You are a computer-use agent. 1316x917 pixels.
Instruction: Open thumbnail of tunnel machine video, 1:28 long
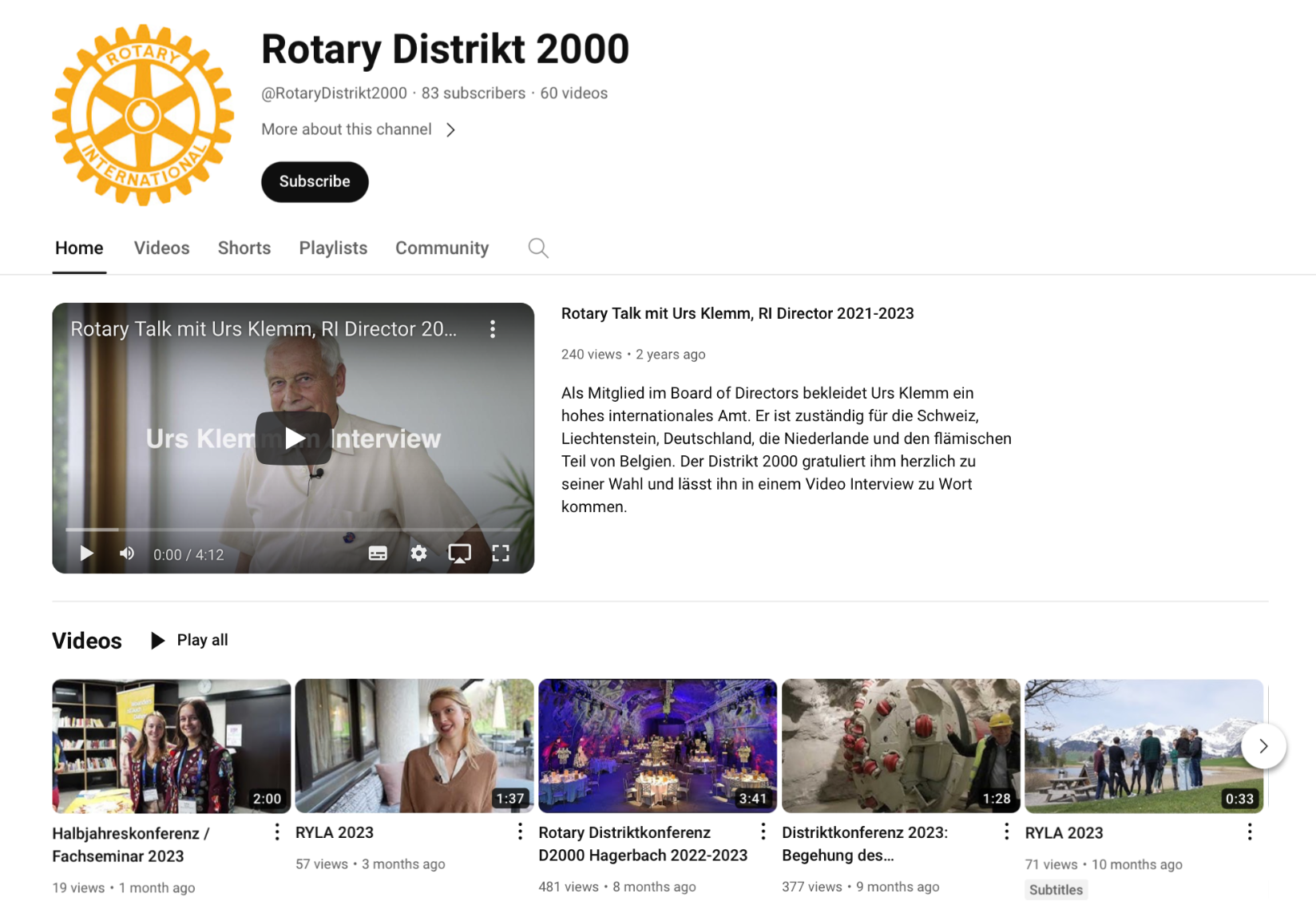901,746
